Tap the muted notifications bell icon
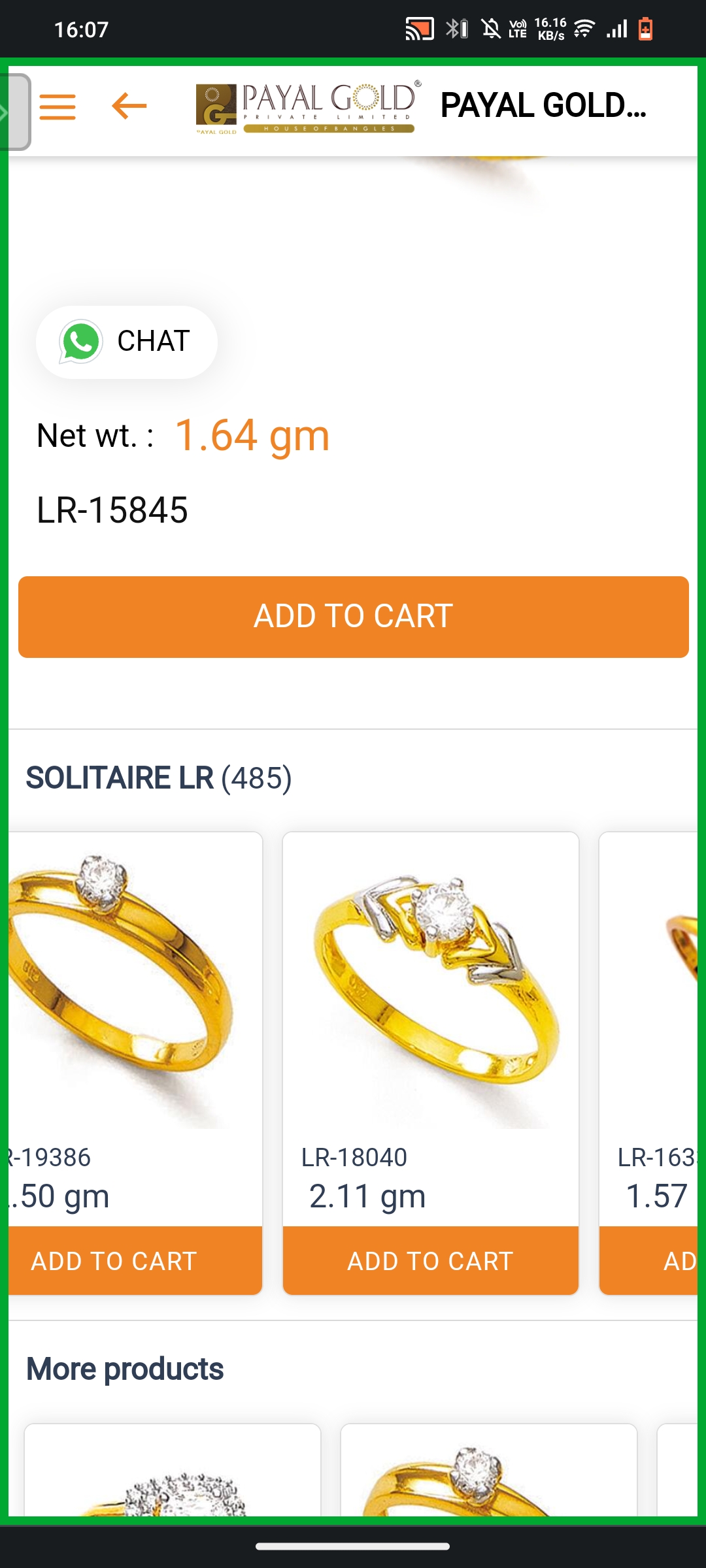The width and height of the screenshot is (706, 1568). [x=490, y=29]
